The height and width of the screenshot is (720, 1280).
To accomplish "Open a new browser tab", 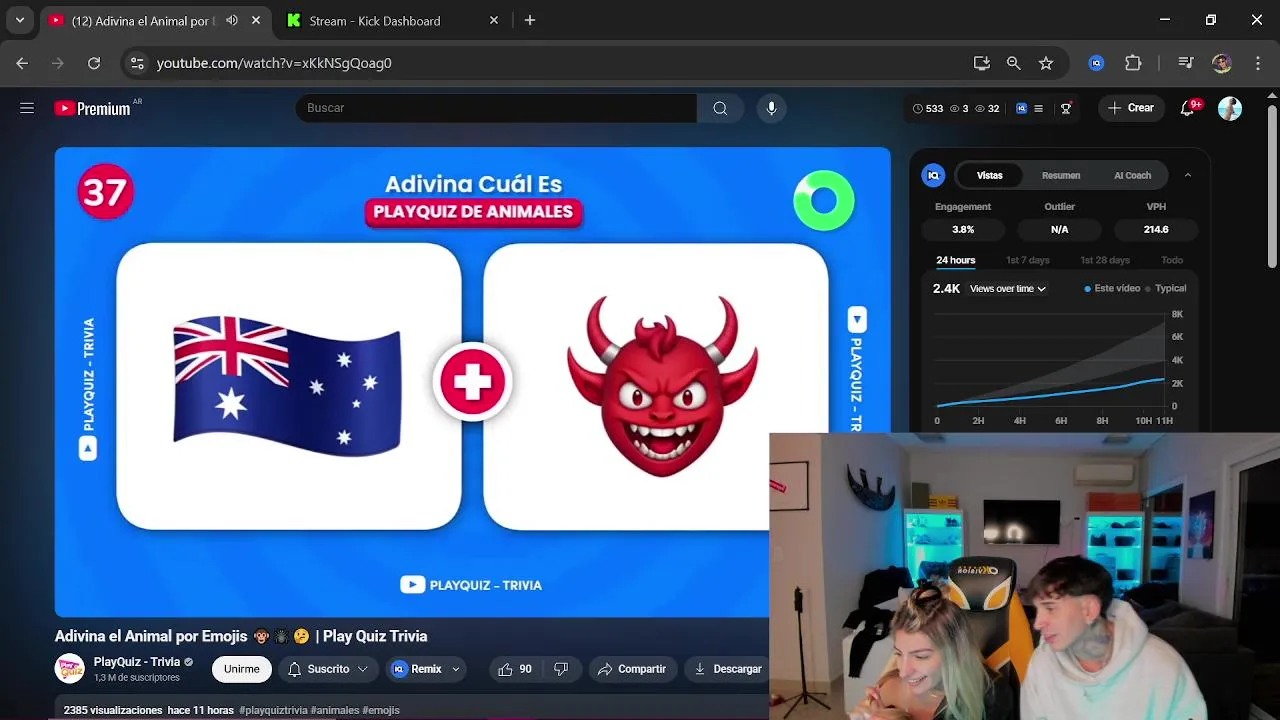I will tap(530, 20).
